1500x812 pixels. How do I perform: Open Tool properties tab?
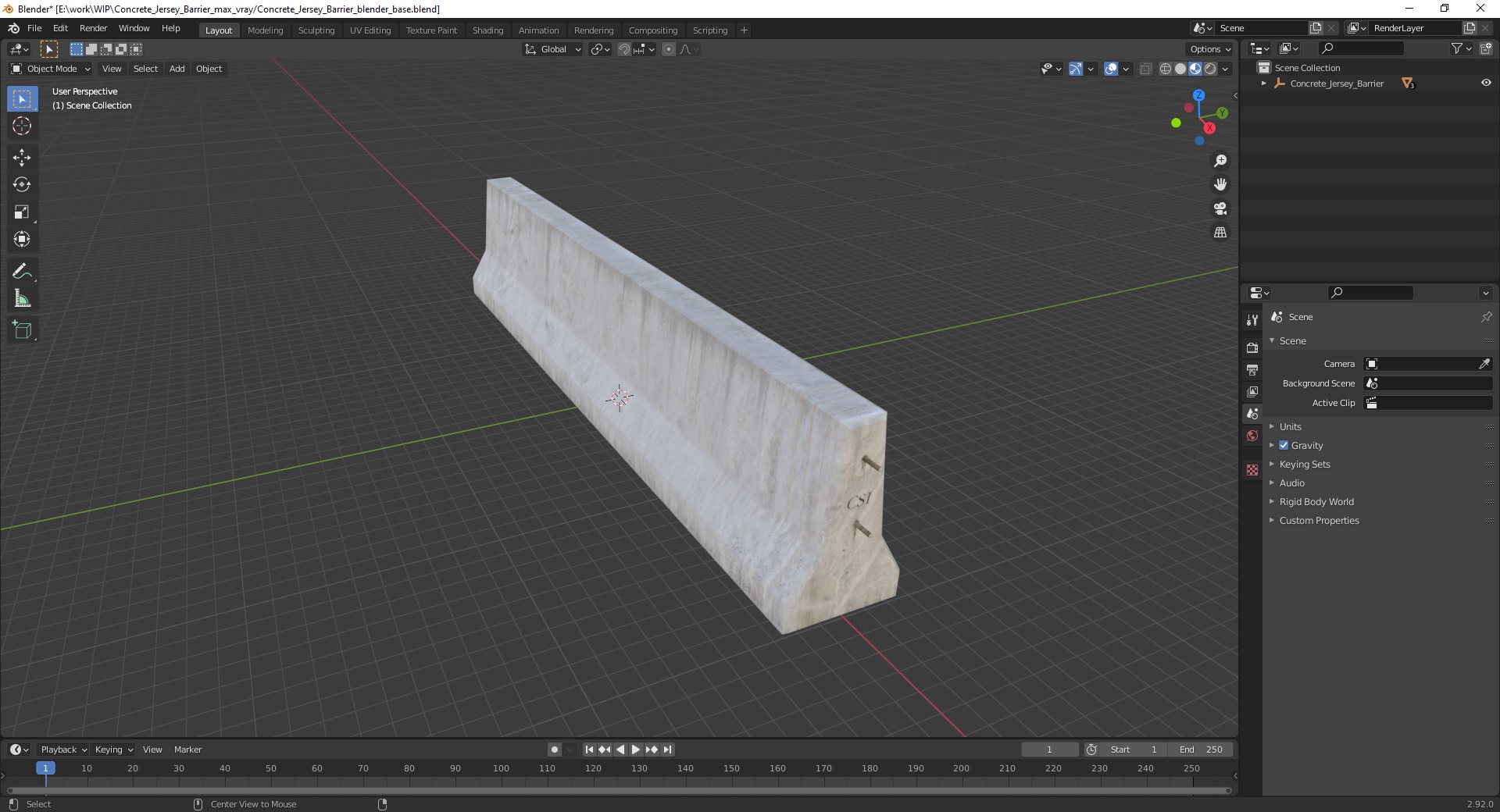click(1252, 320)
